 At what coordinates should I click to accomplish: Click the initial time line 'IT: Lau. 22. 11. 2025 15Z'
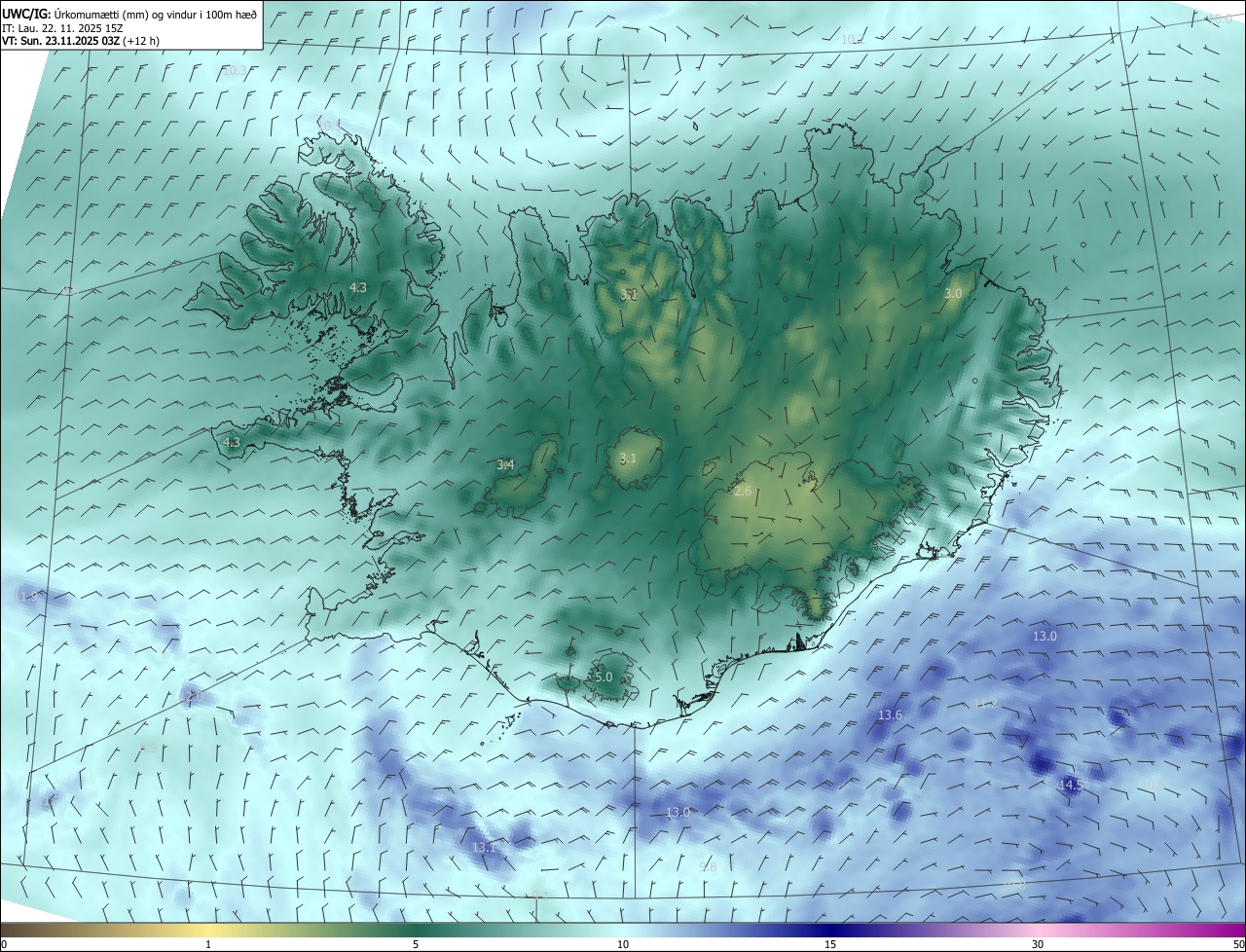(64, 28)
